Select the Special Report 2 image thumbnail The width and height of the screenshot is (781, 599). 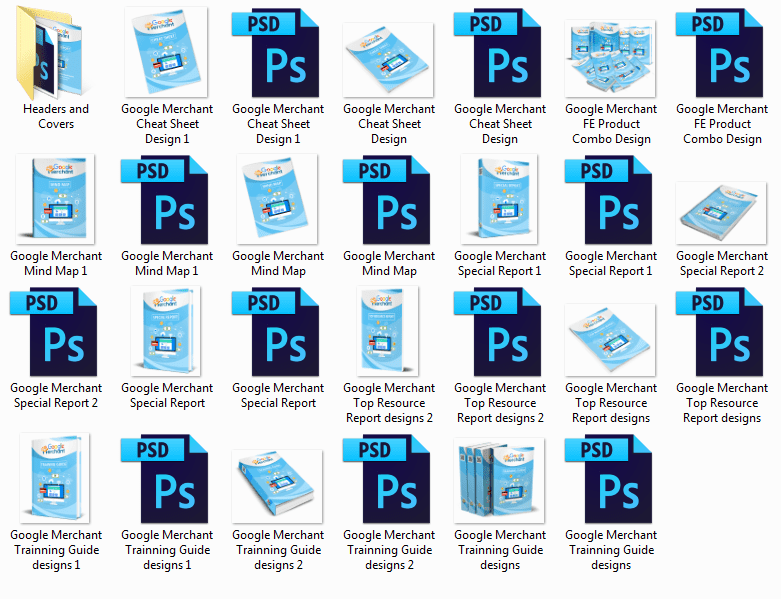(x=722, y=212)
